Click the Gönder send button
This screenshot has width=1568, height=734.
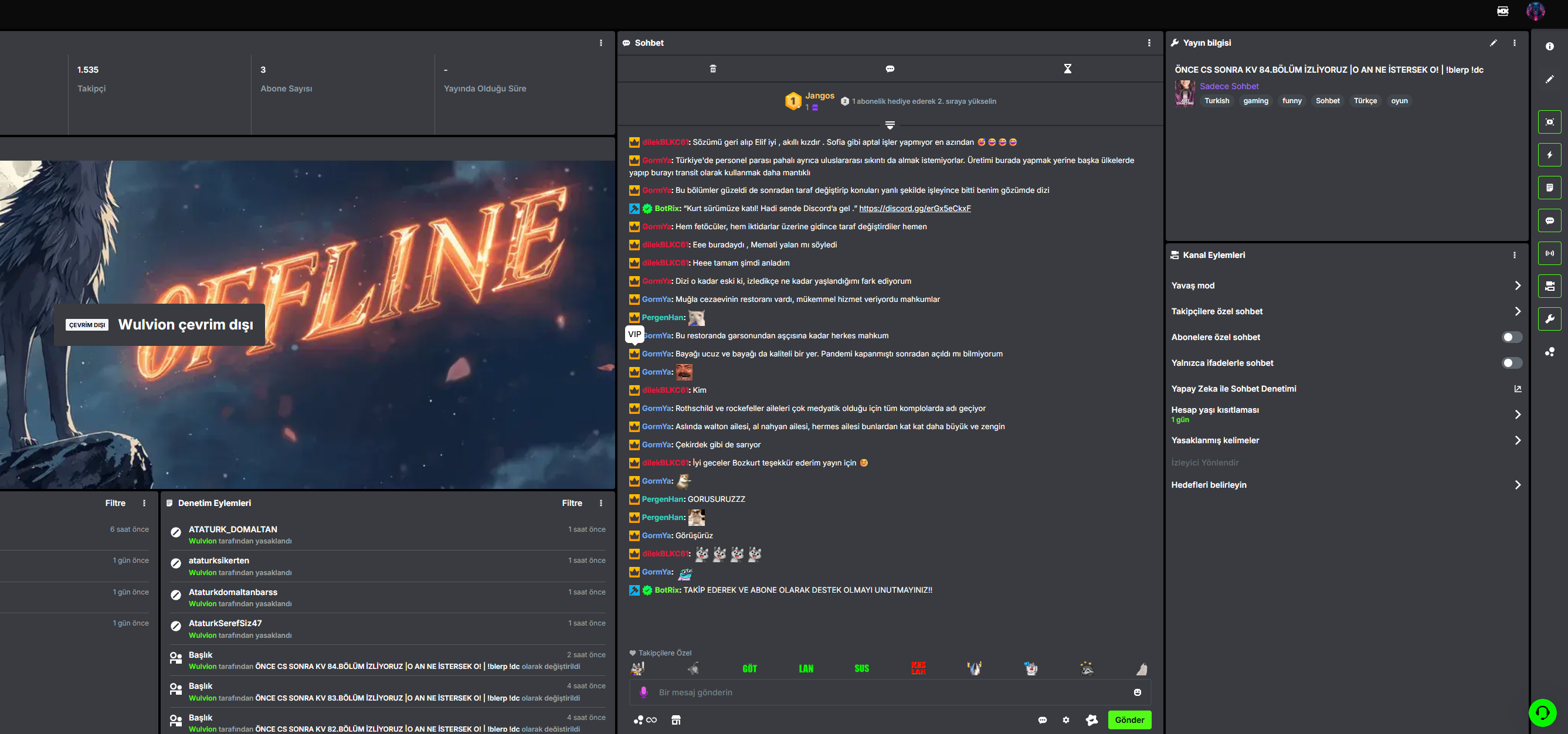[x=1129, y=720]
